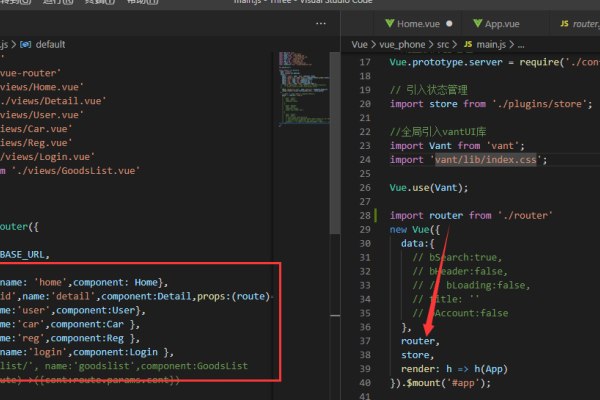600x400 pixels.
Task: Open More Actions ellipsis in left editor
Action: click(321, 24)
